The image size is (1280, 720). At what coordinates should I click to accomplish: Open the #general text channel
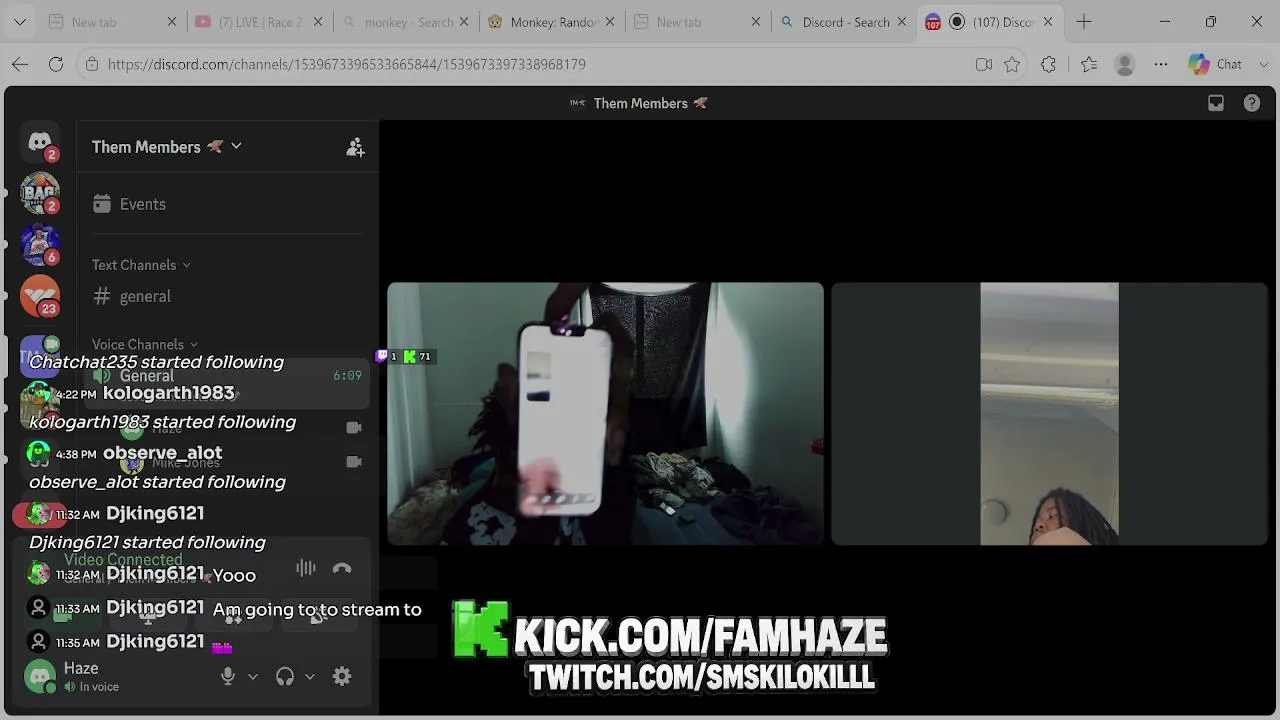(x=228, y=296)
